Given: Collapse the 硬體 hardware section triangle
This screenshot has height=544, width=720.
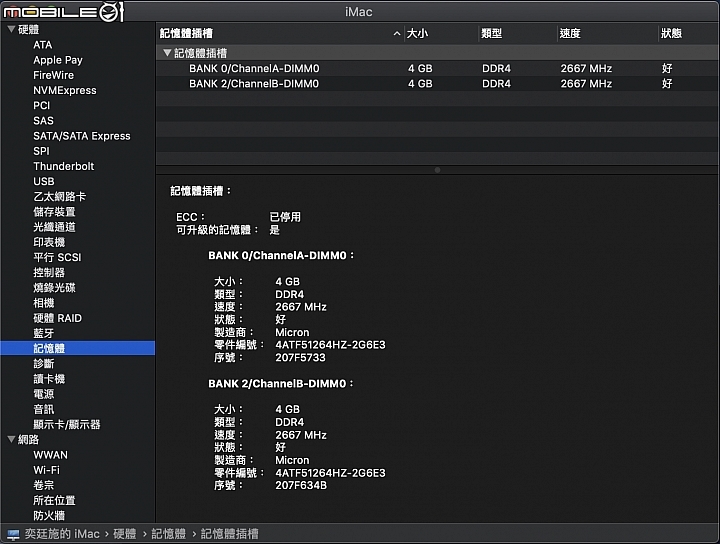Looking at the screenshot, I should pyautogui.click(x=11, y=29).
